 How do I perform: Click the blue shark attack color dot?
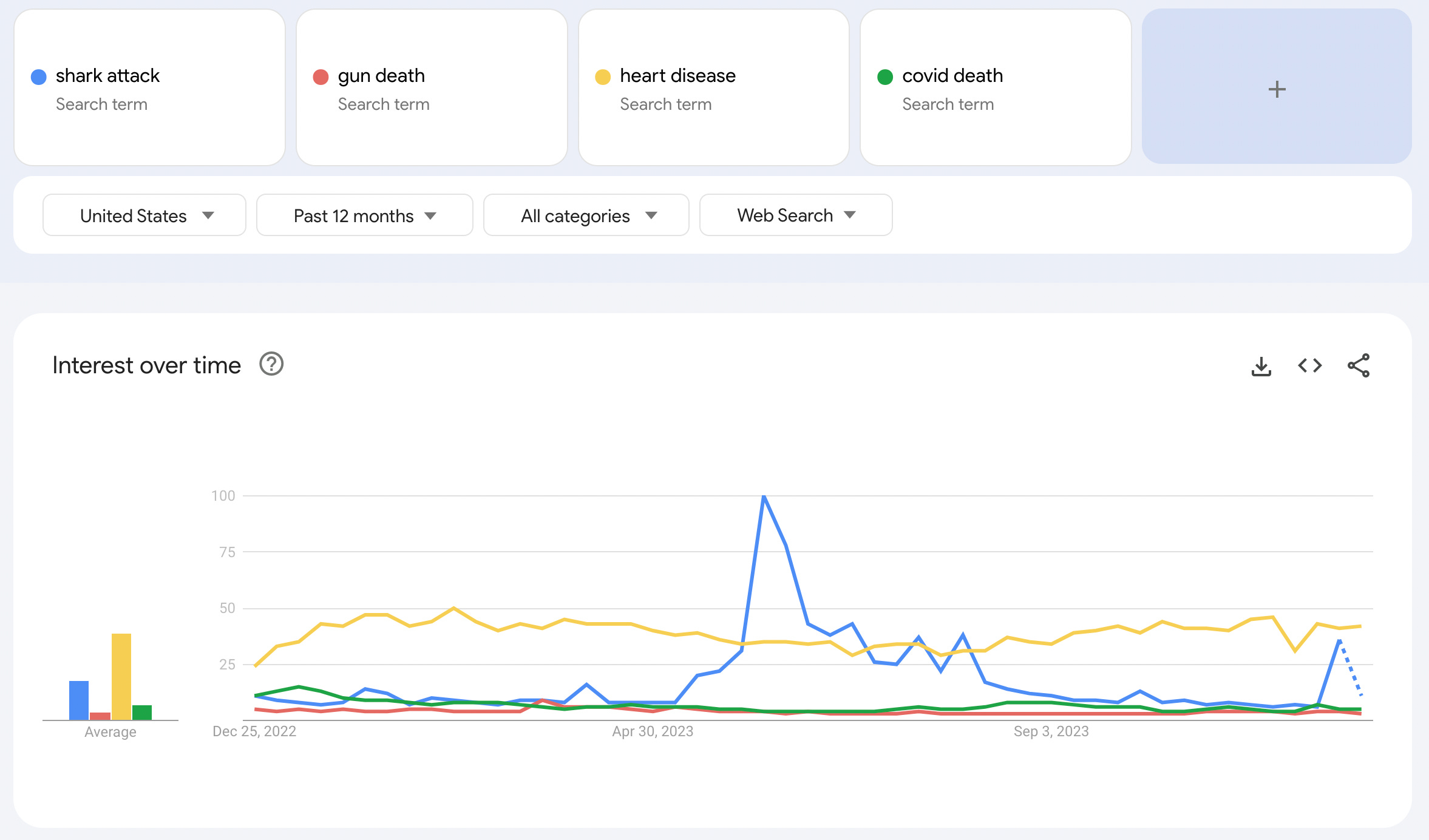pyautogui.click(x=39, y=76)
